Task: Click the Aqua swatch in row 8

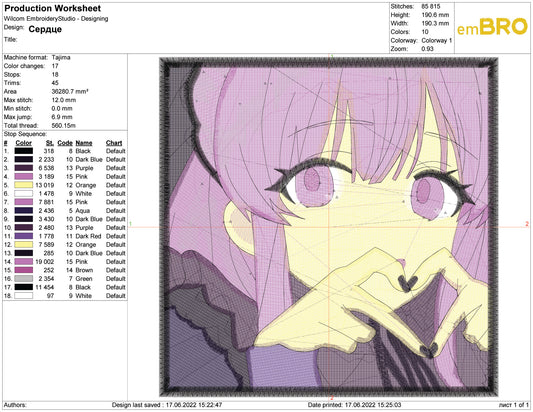Action: pyautogui.click(x=23, y=210)
